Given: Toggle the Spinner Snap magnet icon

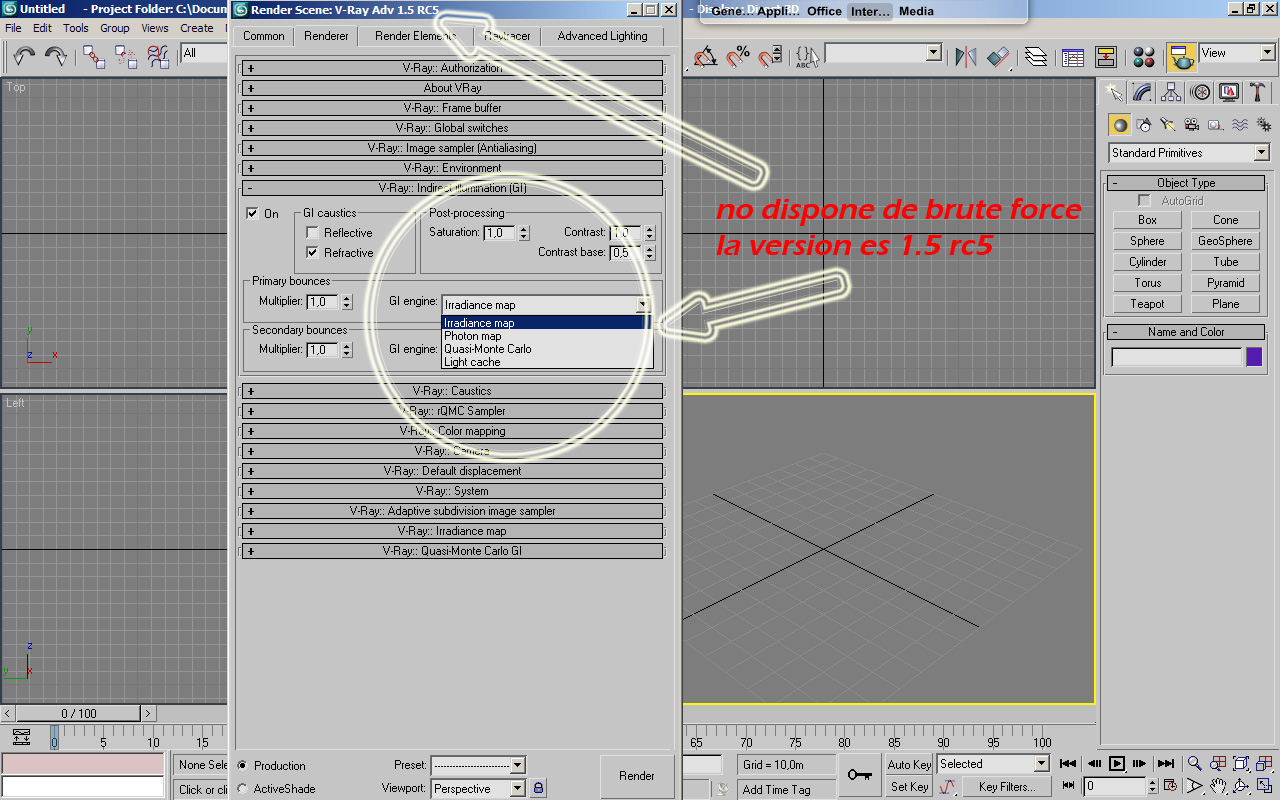Looking at the screenshot, I should [x=770, y=56].
